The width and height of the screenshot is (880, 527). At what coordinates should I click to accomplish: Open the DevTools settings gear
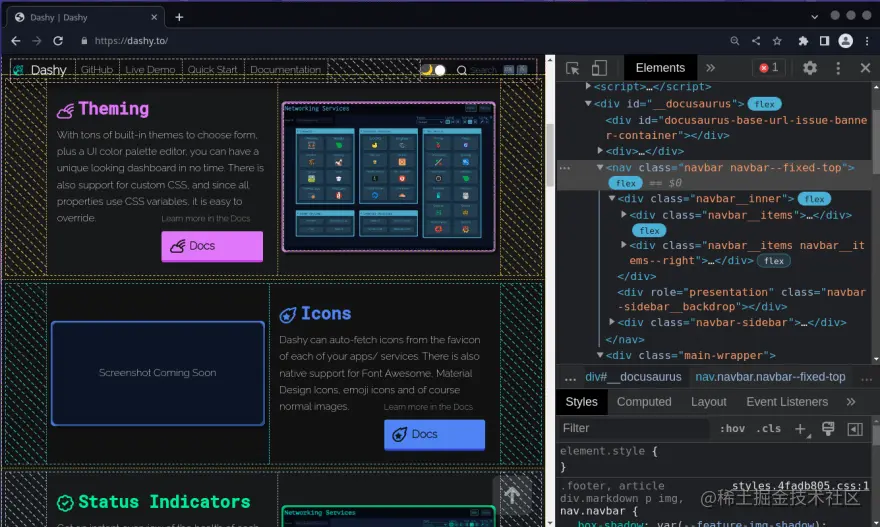click(x=809, y=68)
